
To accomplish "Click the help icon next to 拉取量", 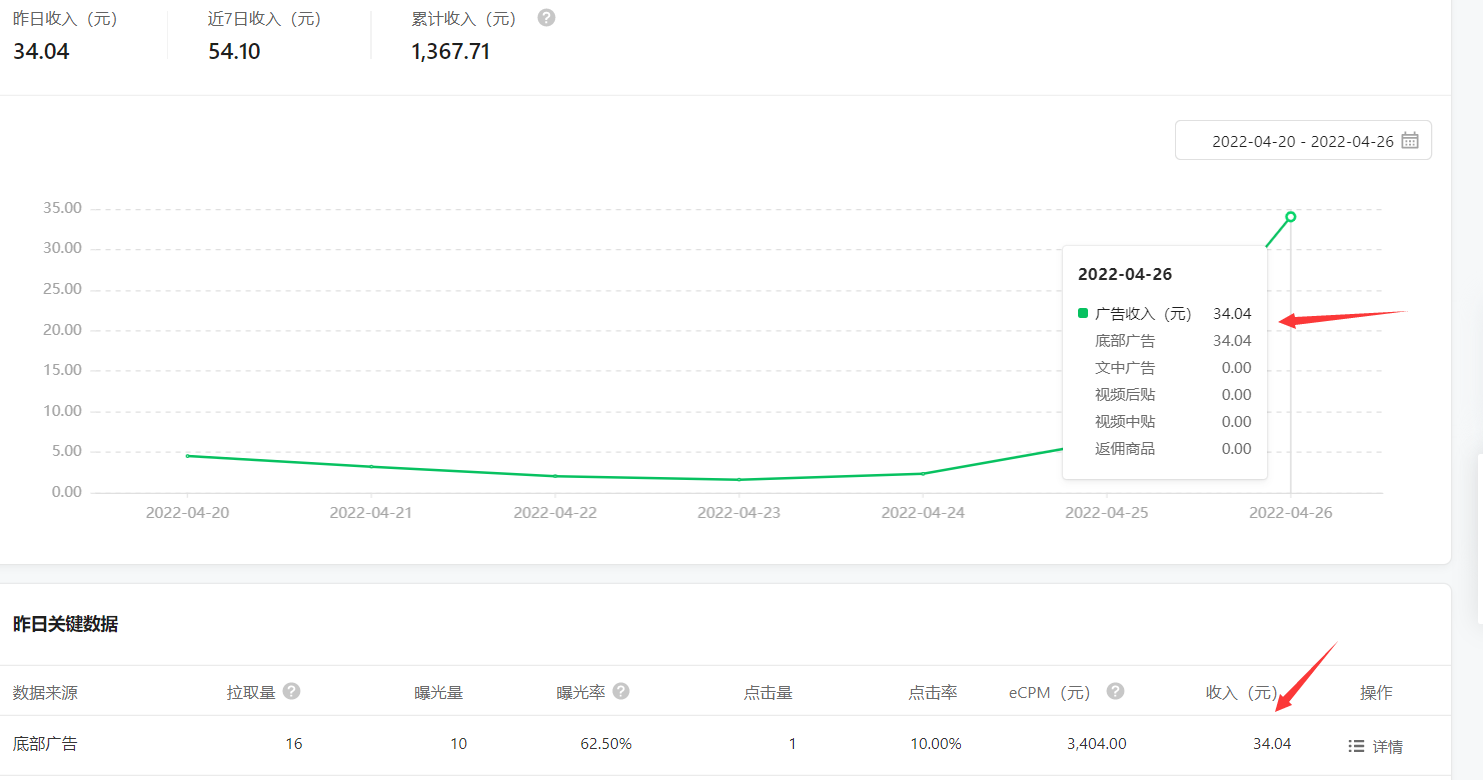I will [x=291, y=691].
